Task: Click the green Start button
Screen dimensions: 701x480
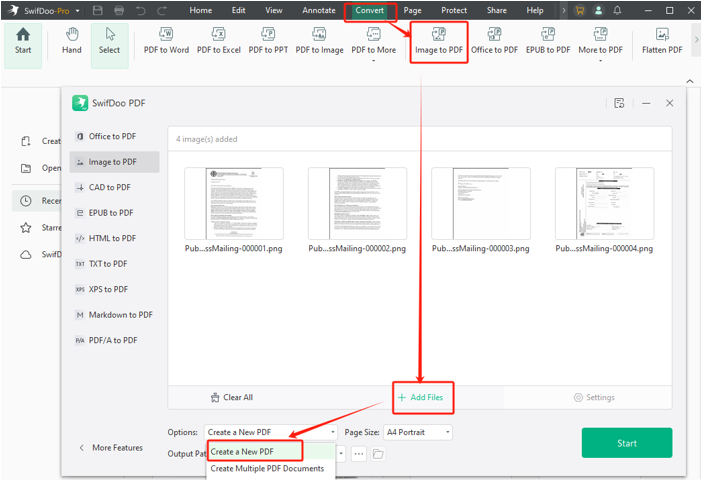Action: 627,443
